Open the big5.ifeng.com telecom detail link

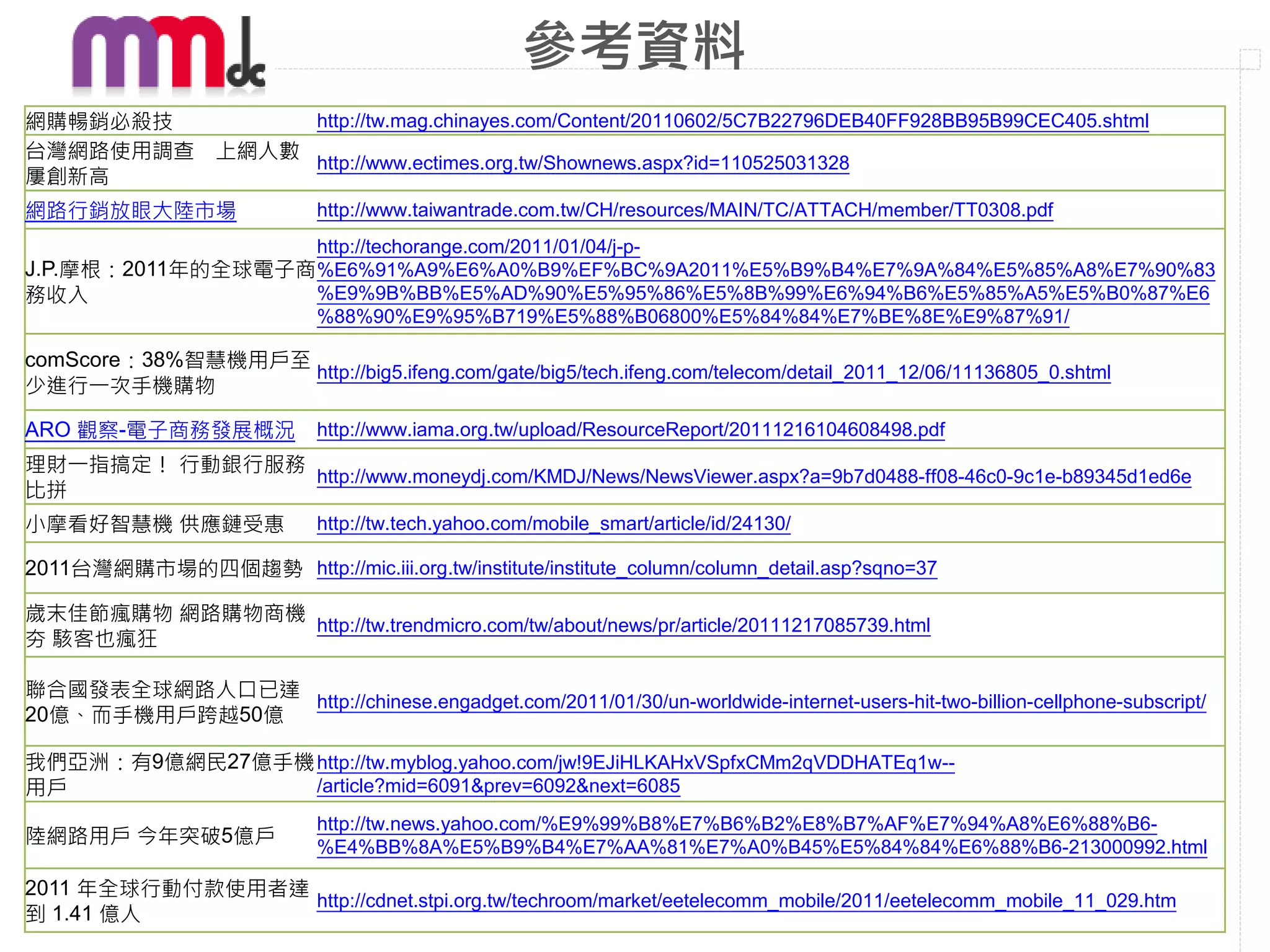pyautogui.click(x=714, y=372)
